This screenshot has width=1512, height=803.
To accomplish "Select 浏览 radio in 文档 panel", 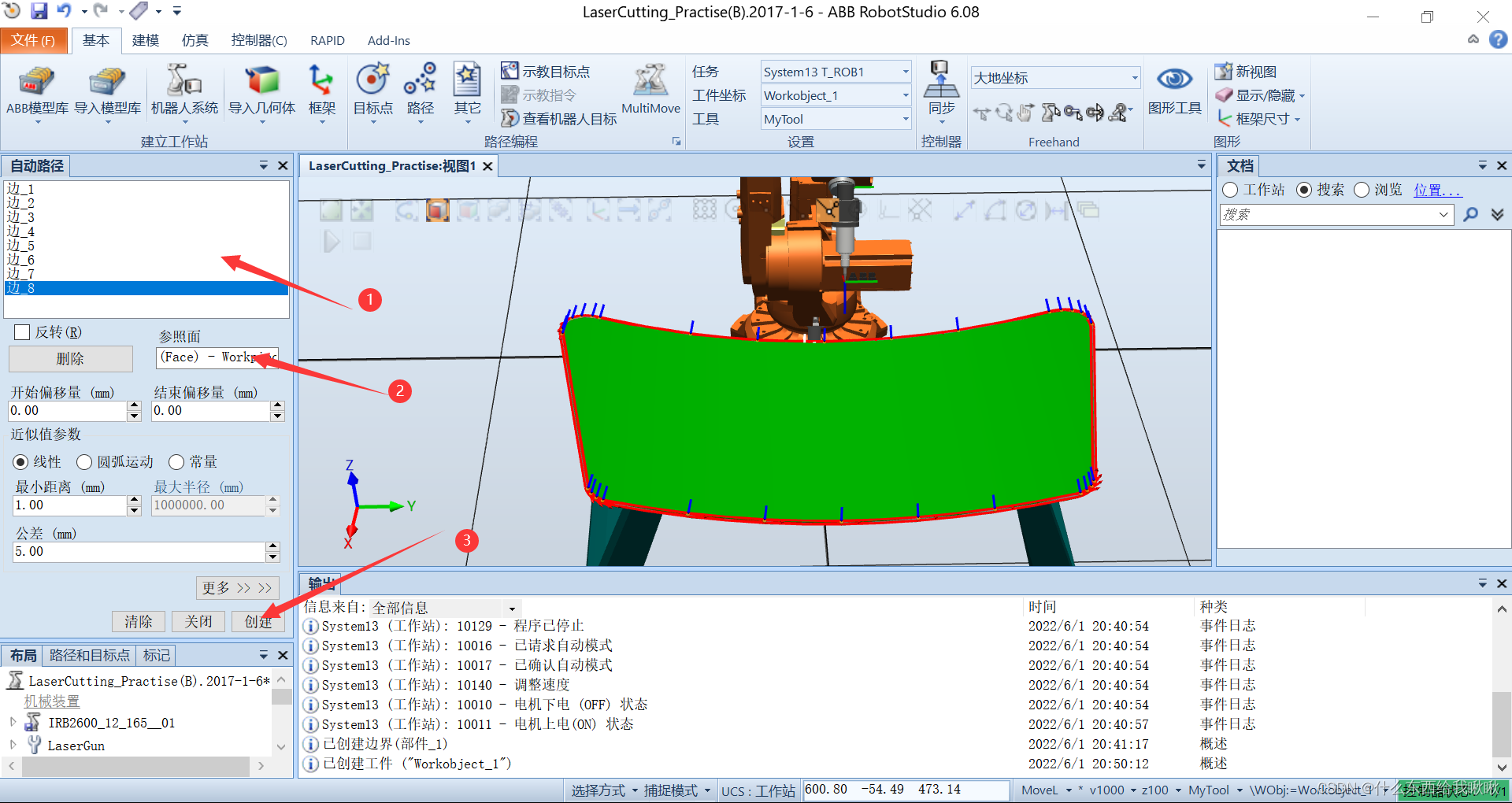I will point(1362,190).
